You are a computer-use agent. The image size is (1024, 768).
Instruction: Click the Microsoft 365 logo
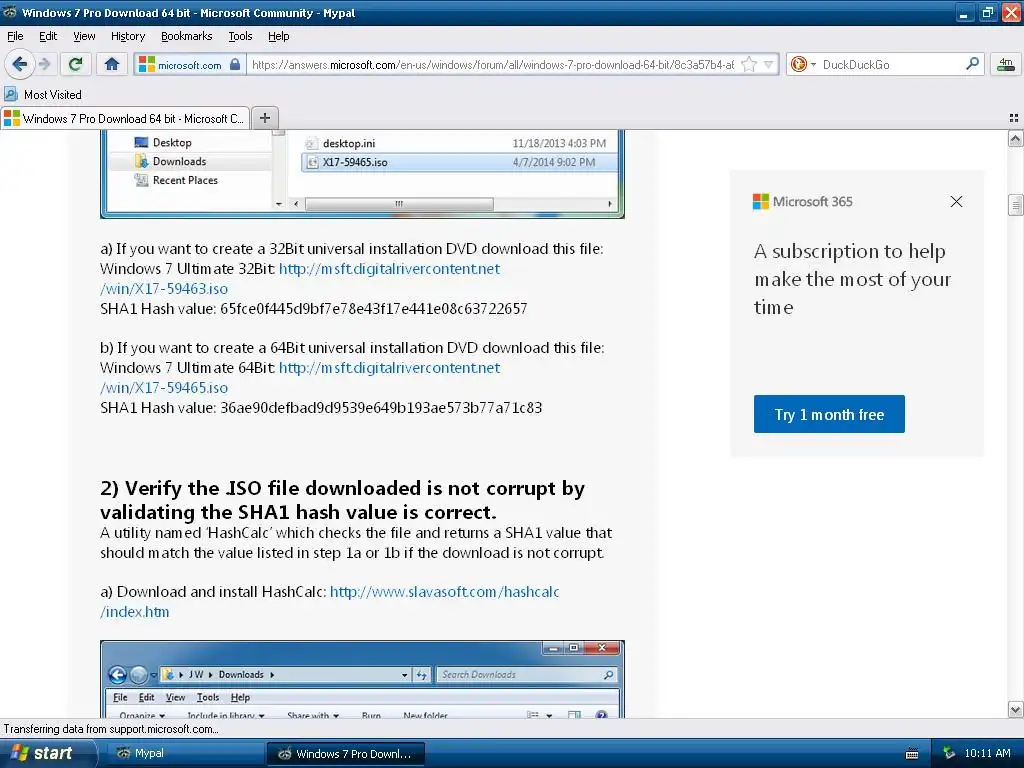[x=803, y=201]
